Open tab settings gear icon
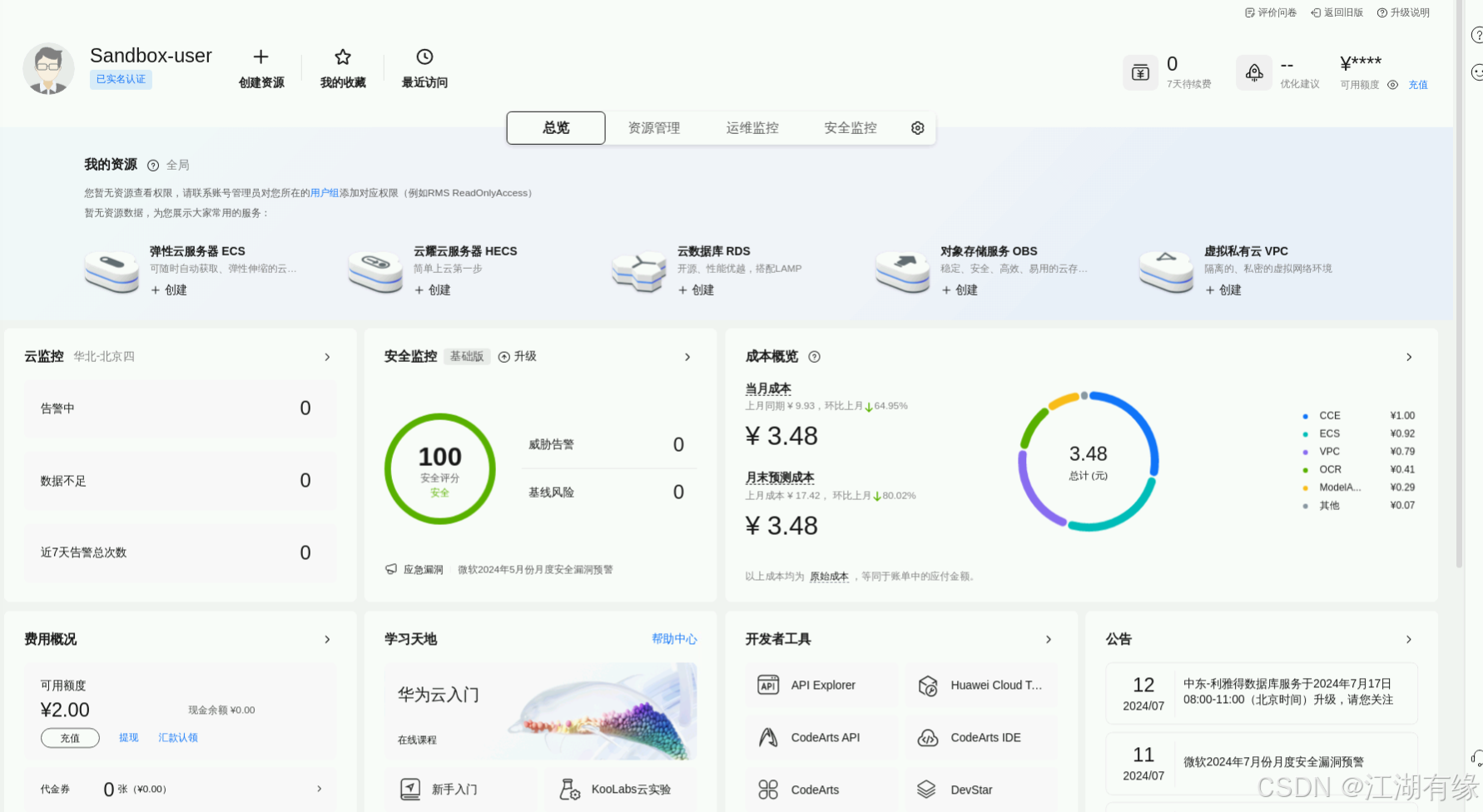The image size is (1483, 812). [917, 127]
